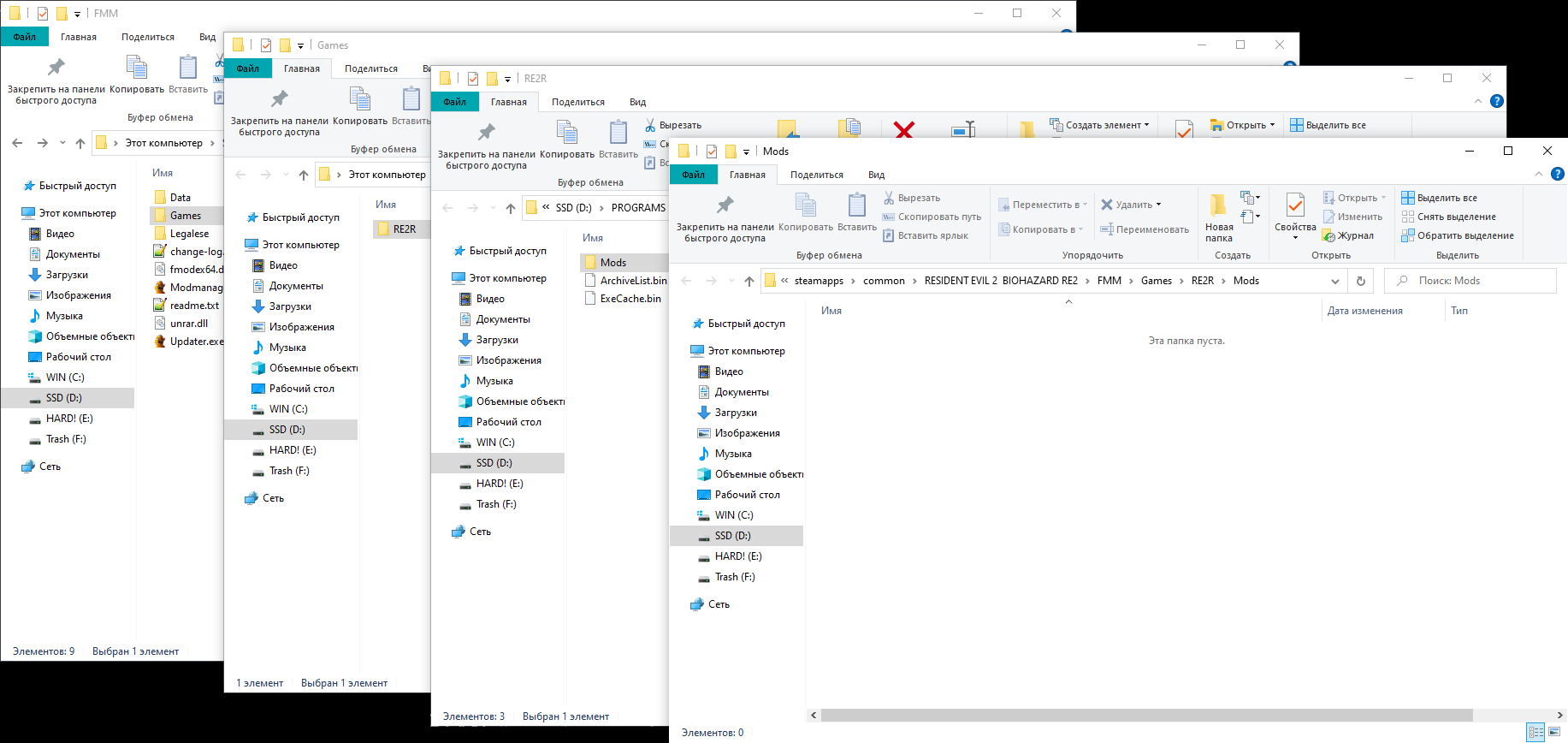
Task: Go up one level in the Games window
Action: (x=304, y=175)
